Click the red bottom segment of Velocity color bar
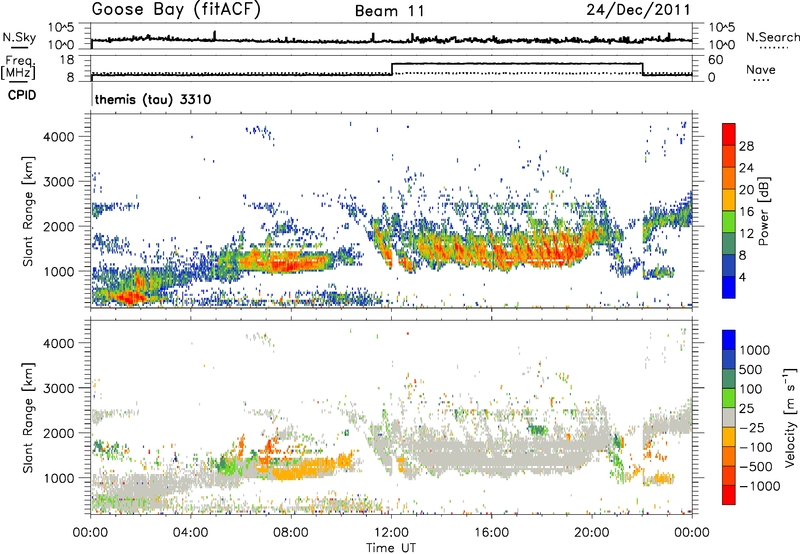This screenshot has width=800, height=554. point(729,495)
